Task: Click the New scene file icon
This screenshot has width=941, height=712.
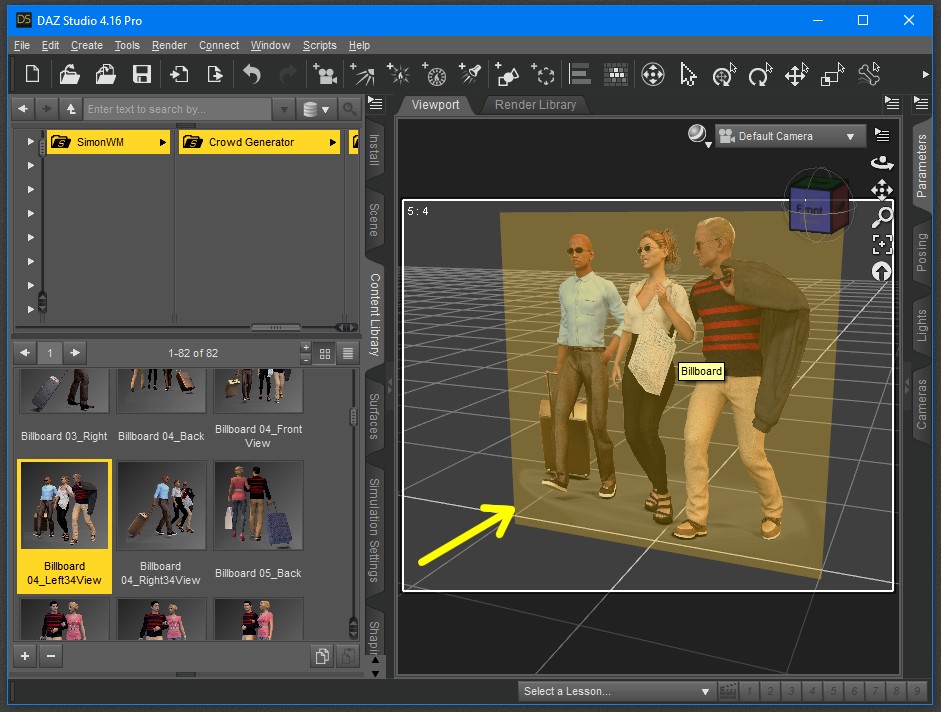Action: click(32, 74)
